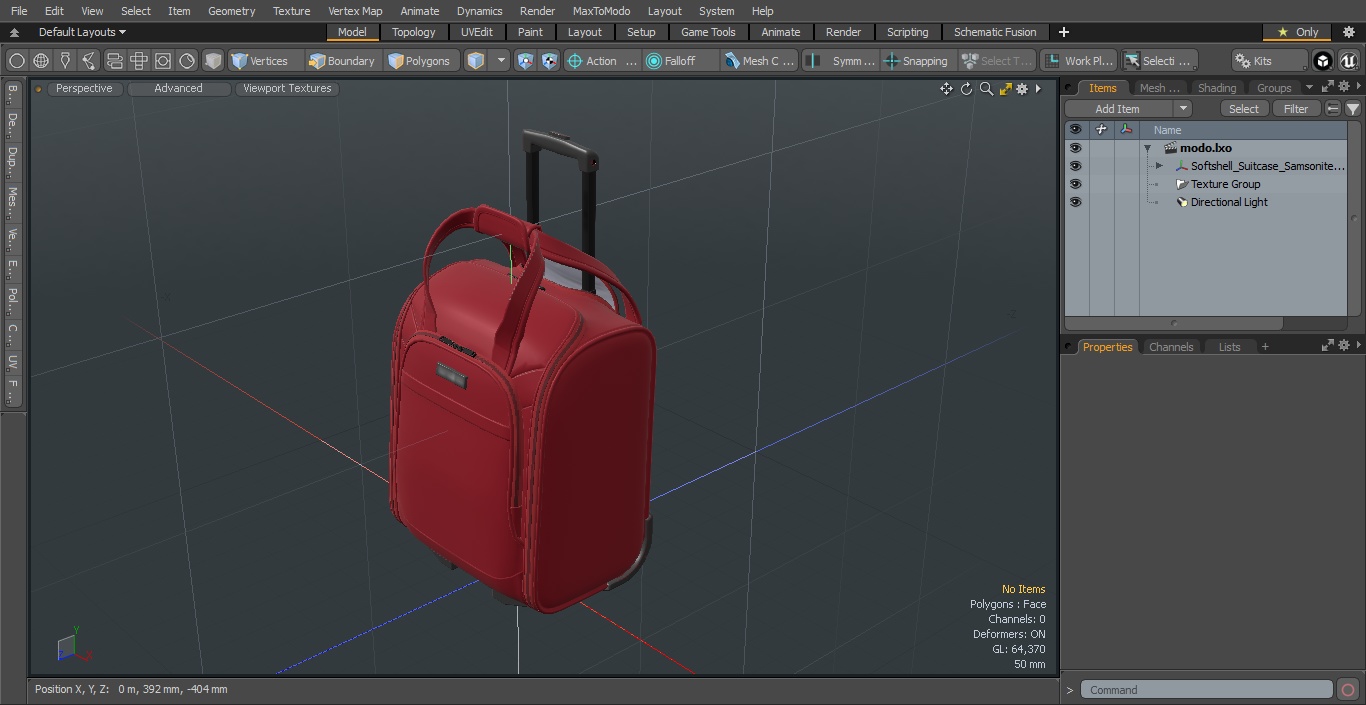1366x705 pixels.
Task: Click the second cube checker icon
Action: click(550, 61)
